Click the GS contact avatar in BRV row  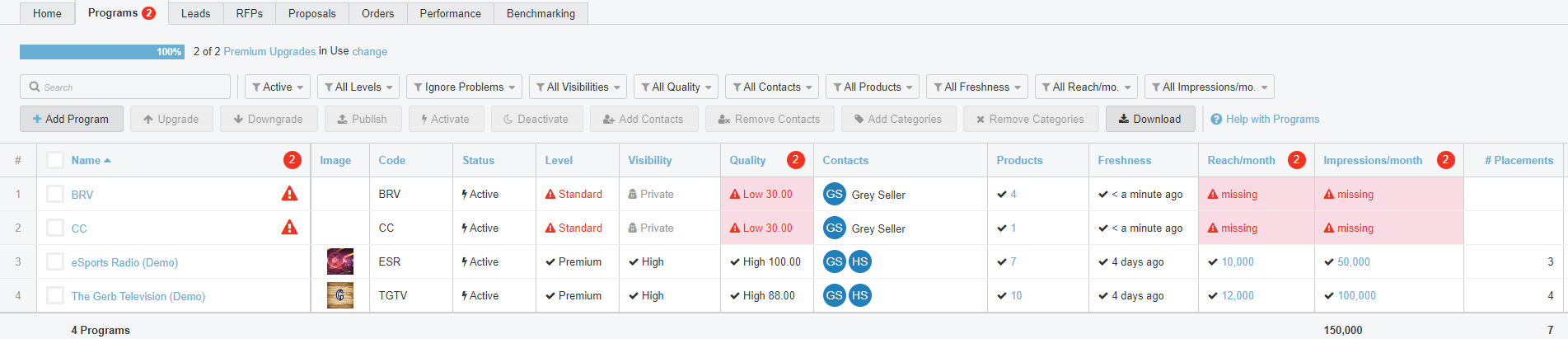tap(834, 194)
